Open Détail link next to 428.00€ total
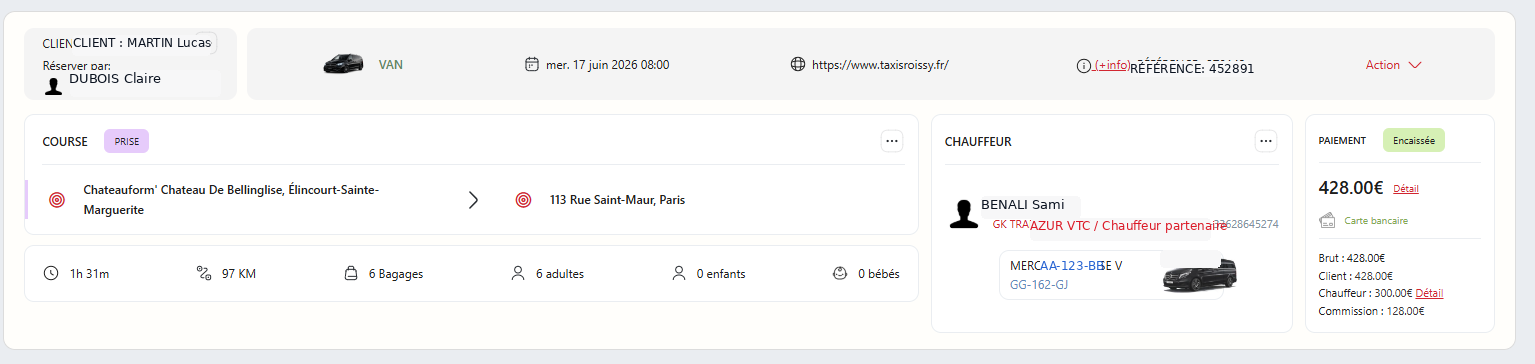Viewport: 1535px width, 364px height. [x=1405, y=188]
